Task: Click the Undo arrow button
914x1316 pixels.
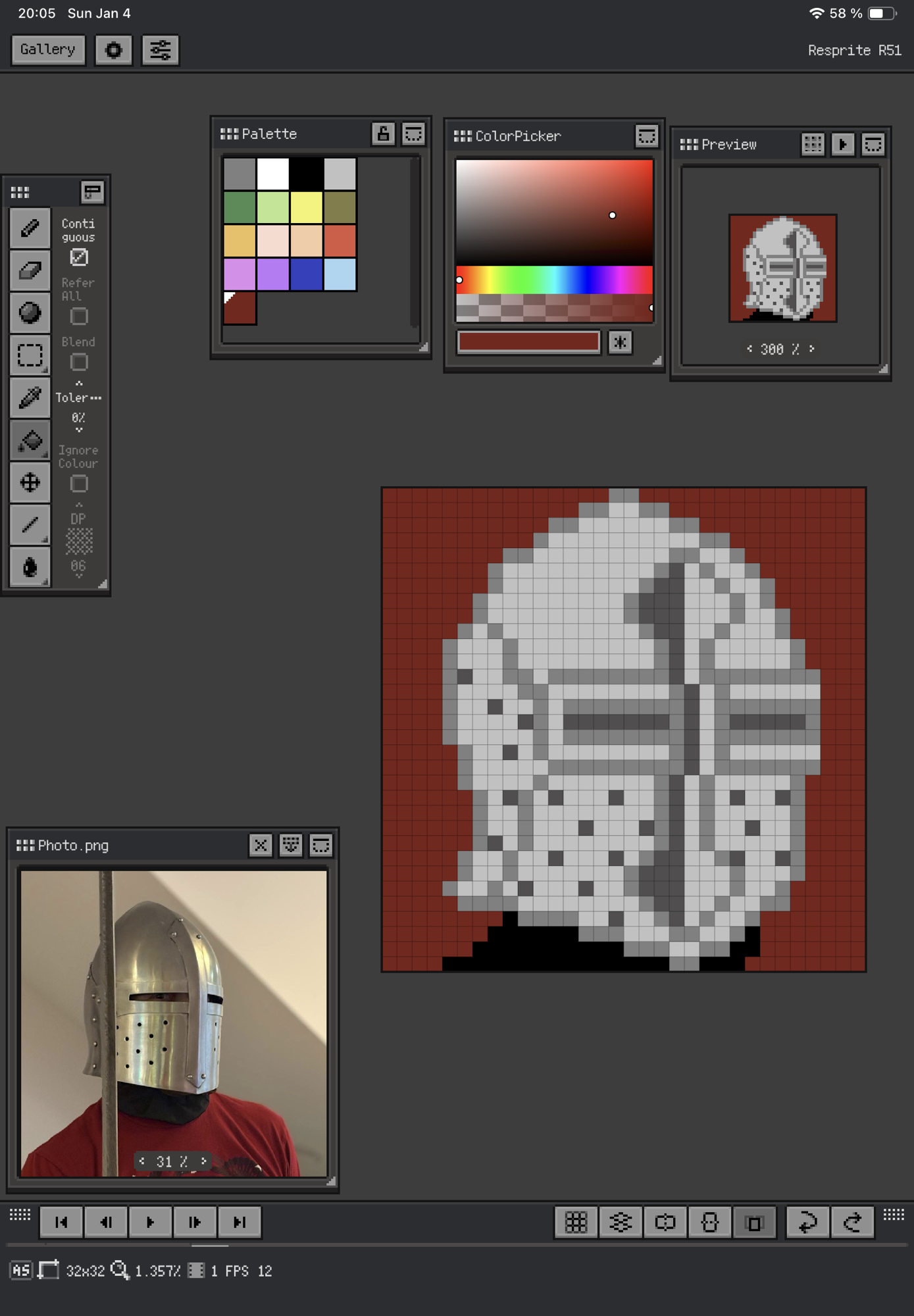Action: 807,1223
